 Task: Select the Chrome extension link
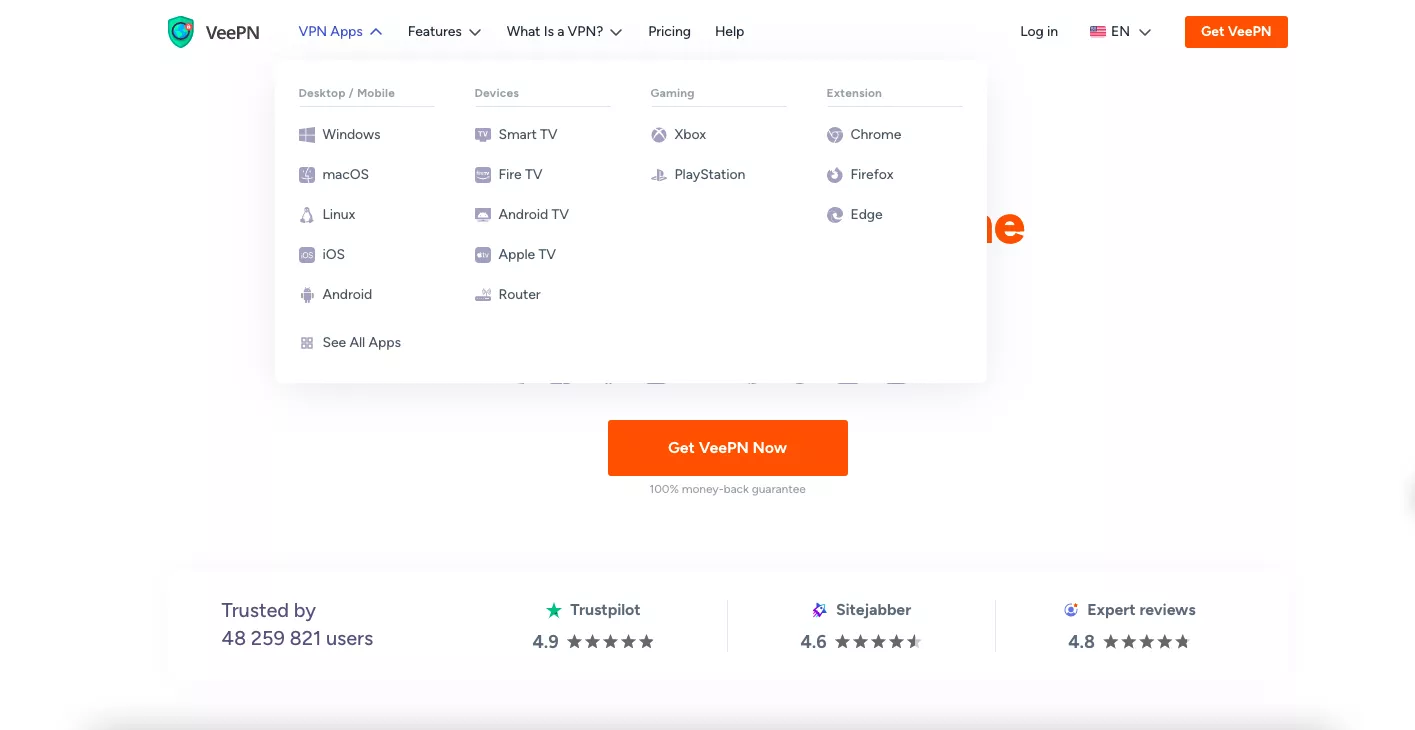(876, 135)
